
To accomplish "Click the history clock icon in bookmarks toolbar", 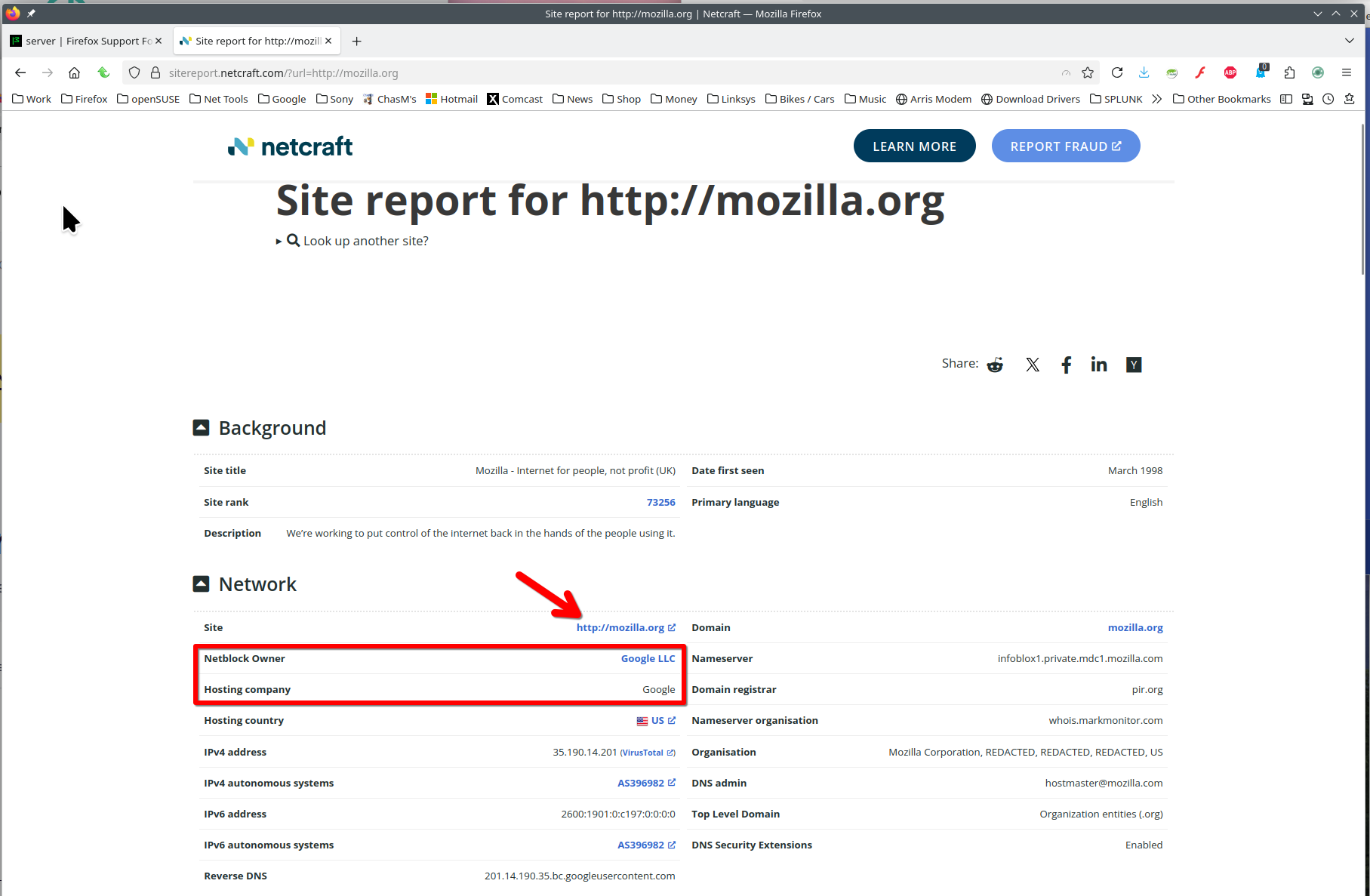I will pos(1328,99).
